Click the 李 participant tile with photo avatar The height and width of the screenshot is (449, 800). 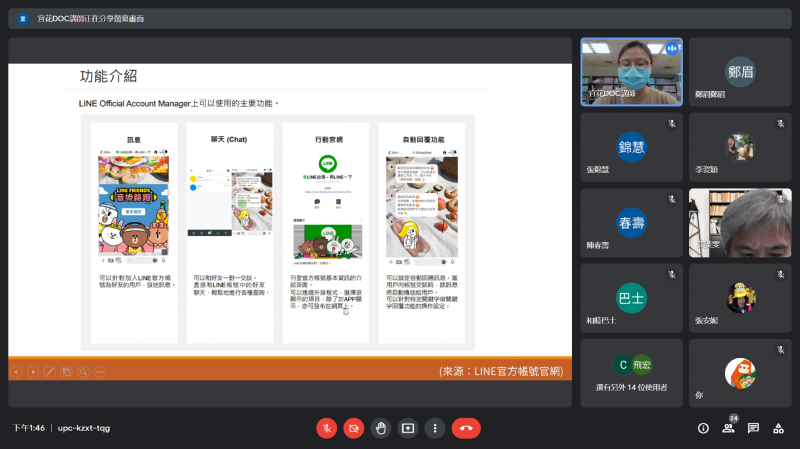(740, 147)
